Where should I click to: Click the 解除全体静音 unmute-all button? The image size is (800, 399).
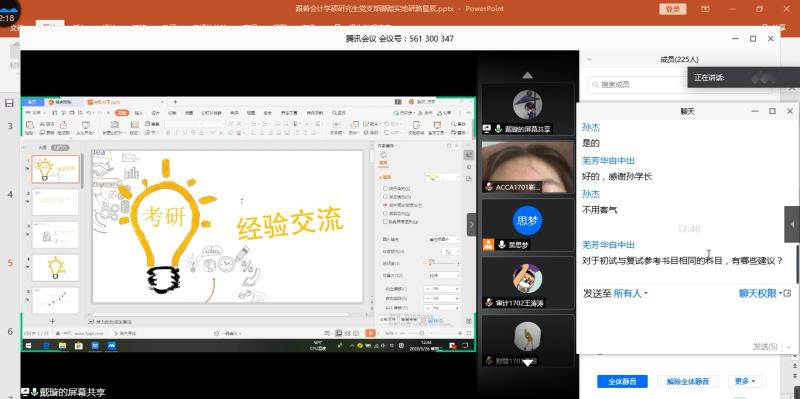[x=688, y=382]
